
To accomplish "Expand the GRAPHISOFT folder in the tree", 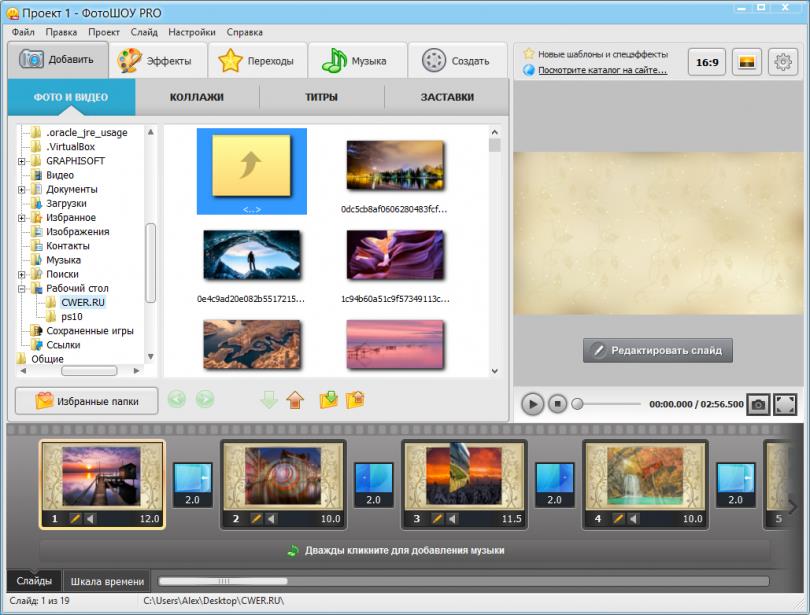I will click(22, 161).
